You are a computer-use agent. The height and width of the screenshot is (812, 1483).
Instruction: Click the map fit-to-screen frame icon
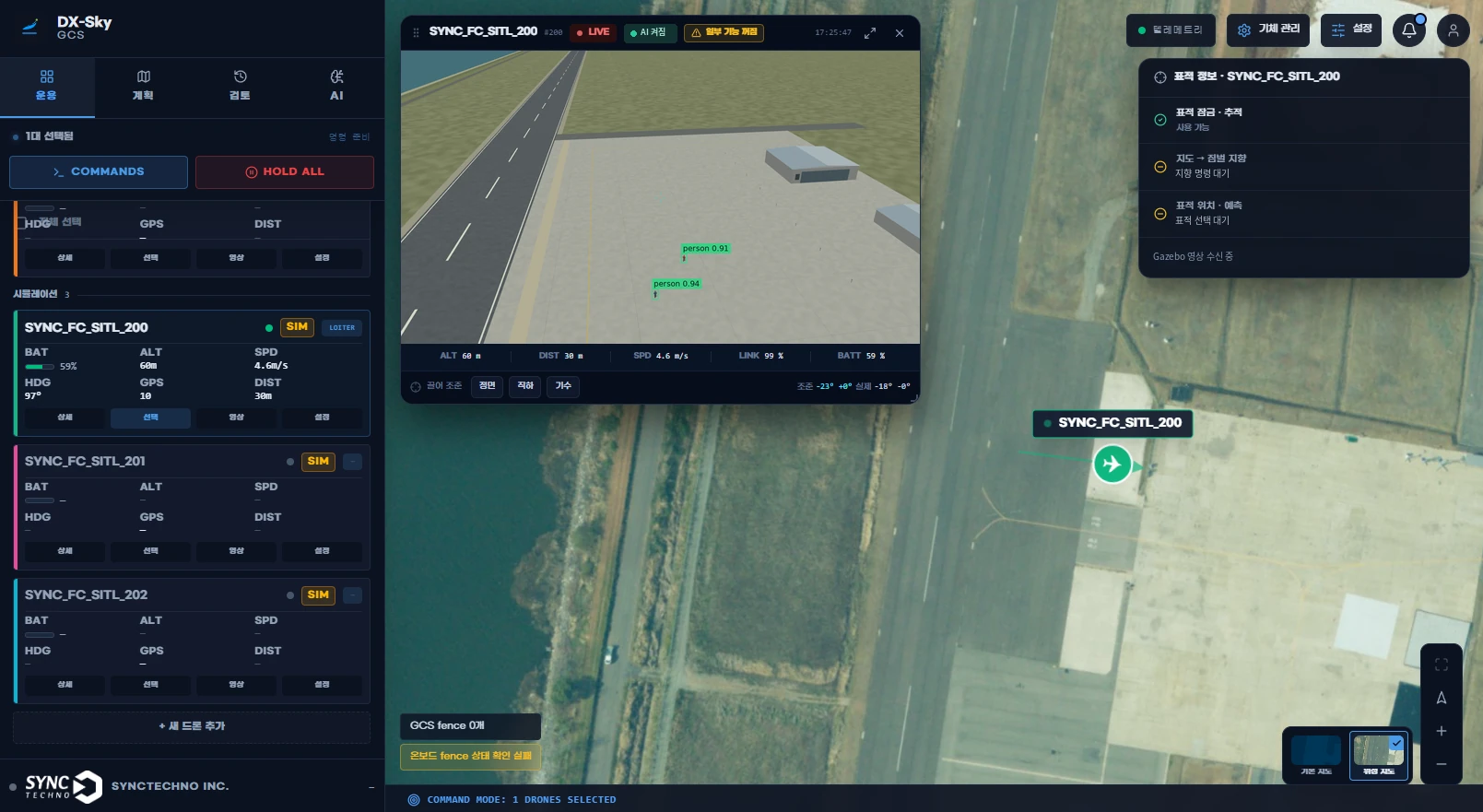click(x=1442, y=665)
